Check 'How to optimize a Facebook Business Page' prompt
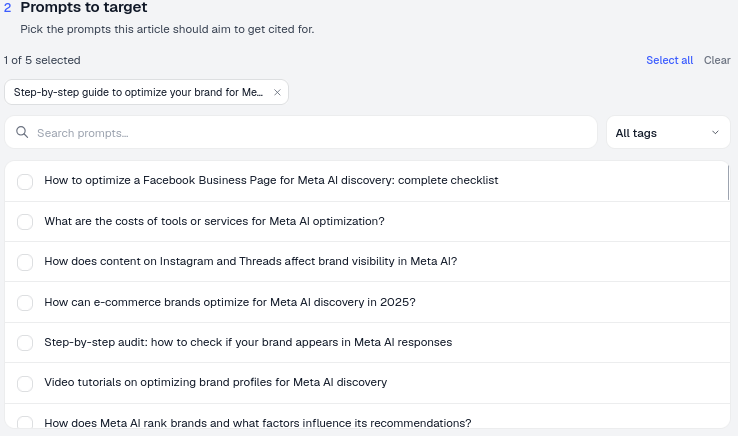Viewport: 738px width, 436px height. (x=25, y=181)
